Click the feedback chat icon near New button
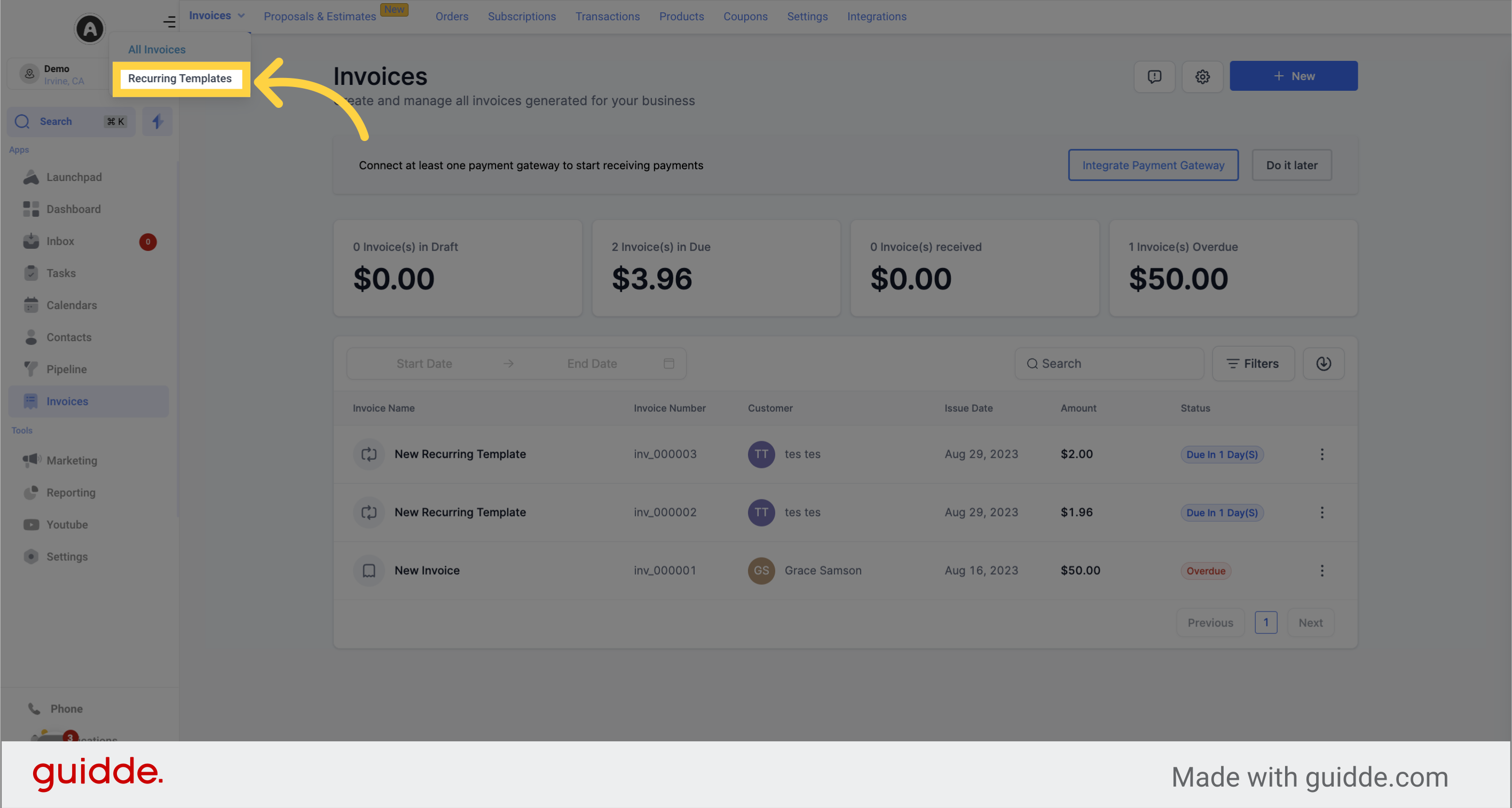Viewport: 1512px width, 808px height. 1154,76
